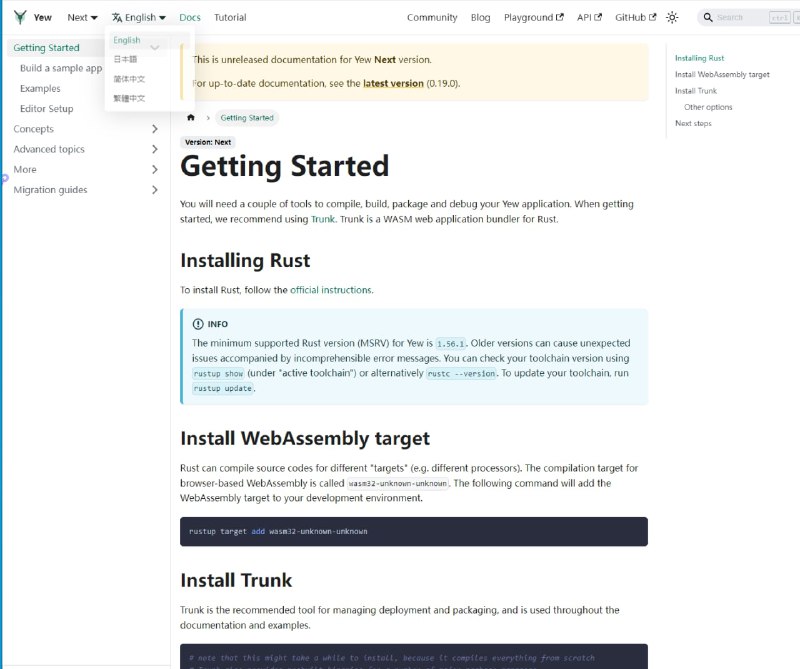Select 繁體中文 language option
Image resolution: width=800 pixels, height=669 pixels.
(x=127, y=97)
